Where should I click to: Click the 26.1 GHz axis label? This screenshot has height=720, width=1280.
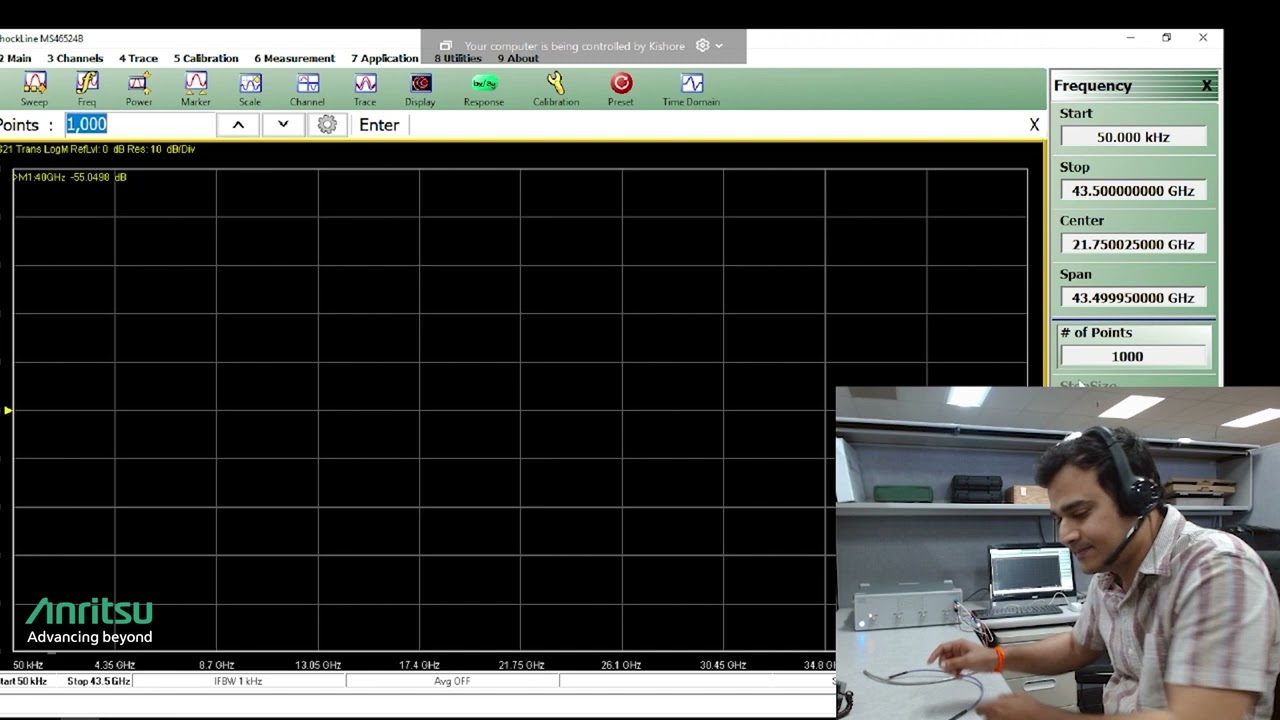(x=621, y=665)
